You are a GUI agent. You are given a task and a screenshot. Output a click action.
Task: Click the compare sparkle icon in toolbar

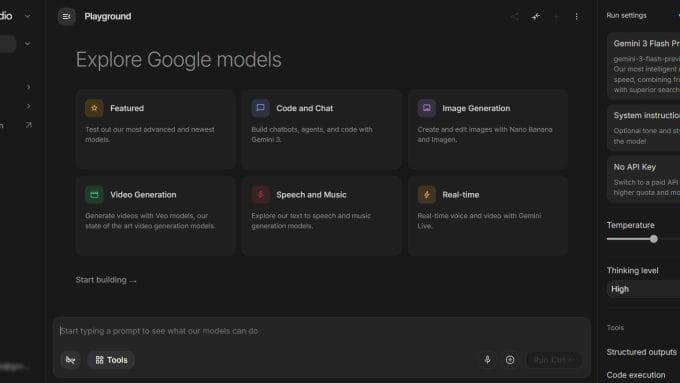tap(536, 16)
